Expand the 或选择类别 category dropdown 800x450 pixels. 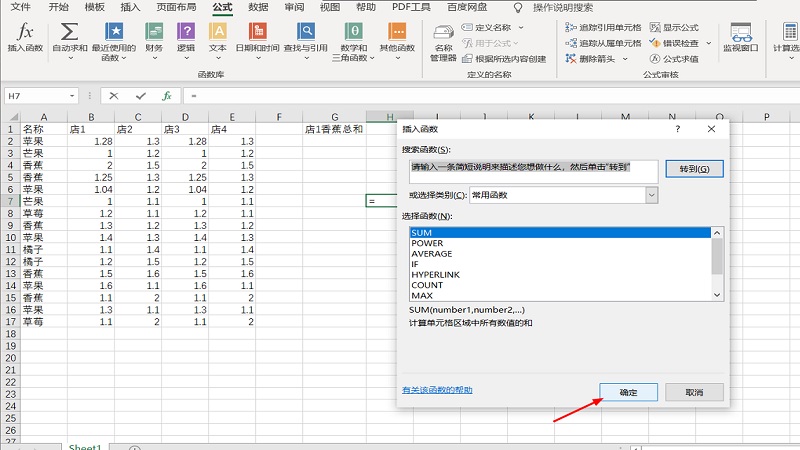651,195
